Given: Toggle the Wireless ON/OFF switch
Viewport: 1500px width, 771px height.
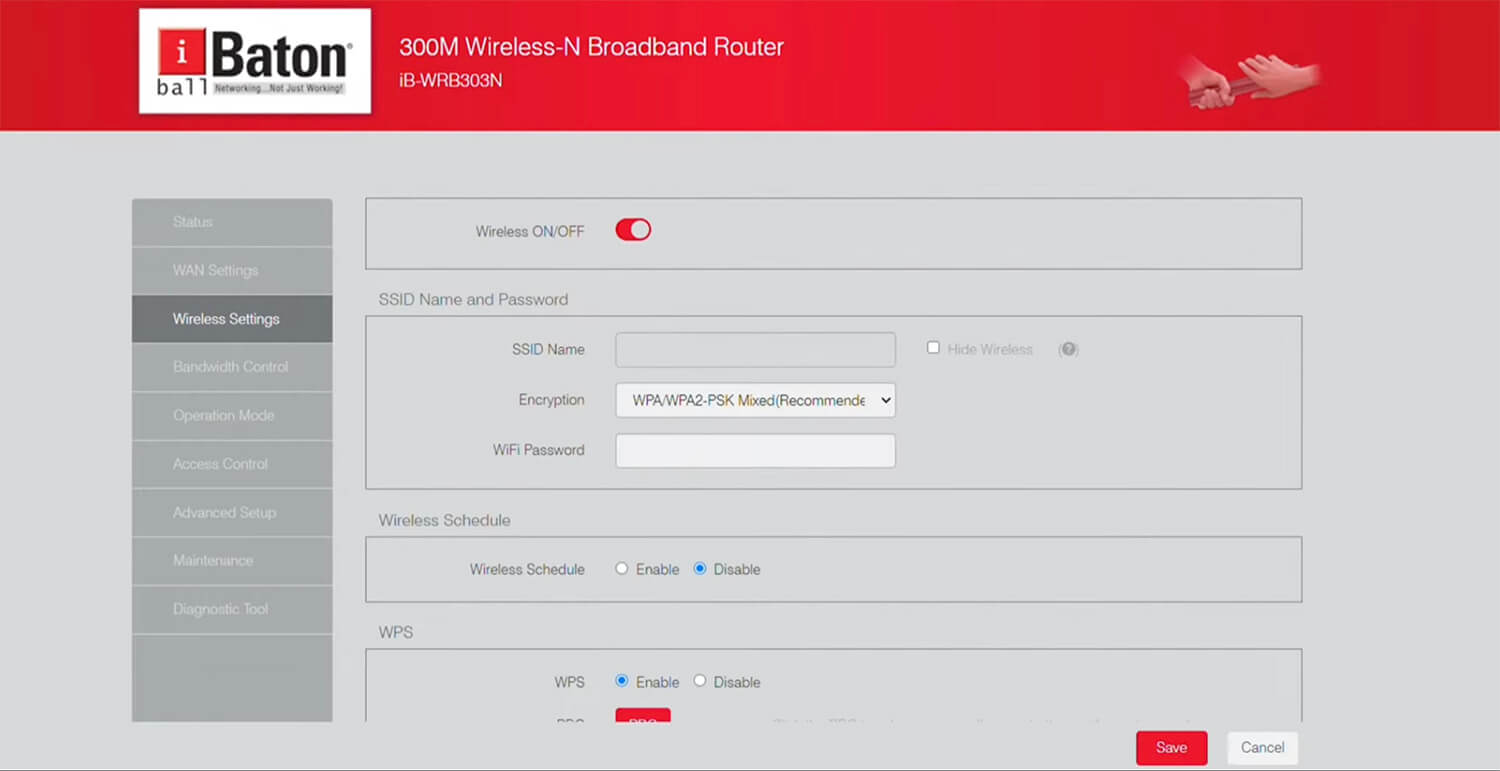Looking at the screenshot, I should point(633,231).
